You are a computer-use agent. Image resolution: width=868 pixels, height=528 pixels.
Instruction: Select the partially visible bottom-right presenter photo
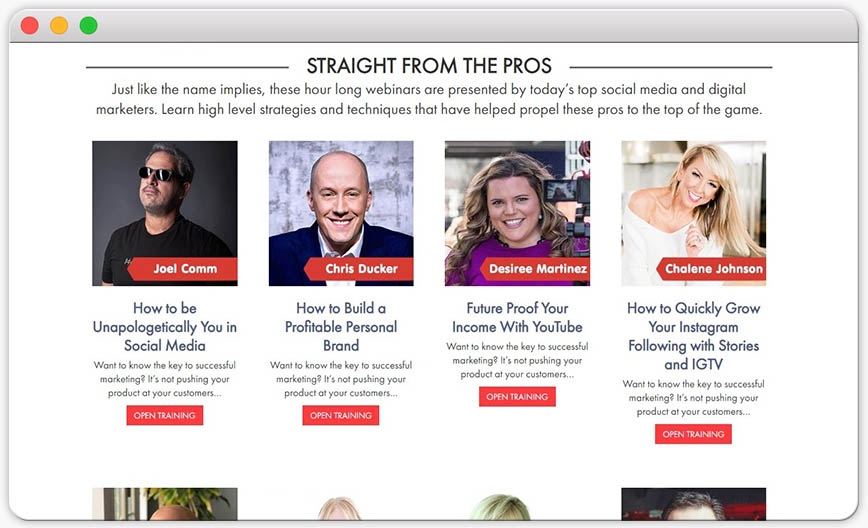[x=694, y=504]
